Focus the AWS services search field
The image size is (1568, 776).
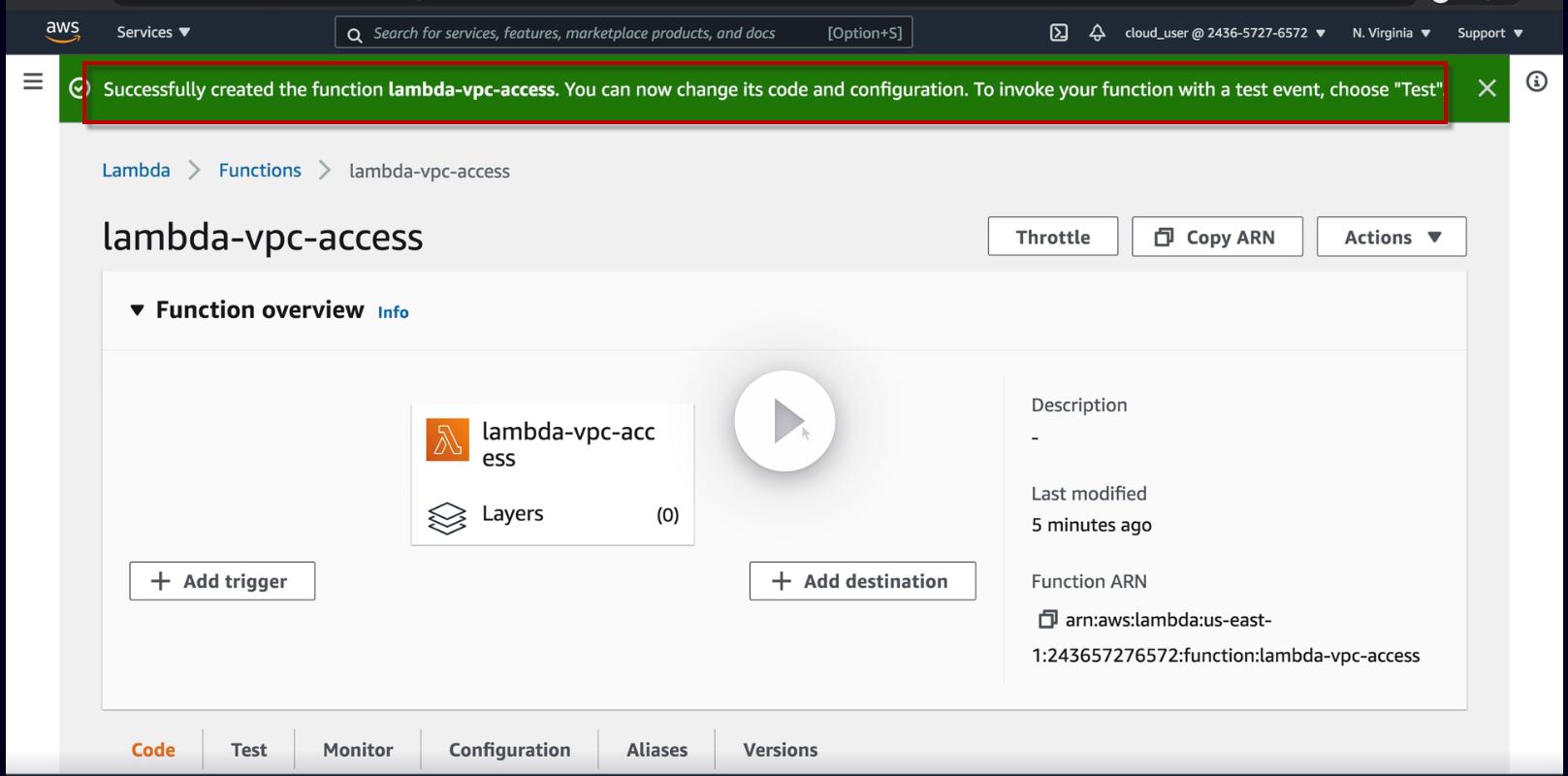(x=624, y=33)
